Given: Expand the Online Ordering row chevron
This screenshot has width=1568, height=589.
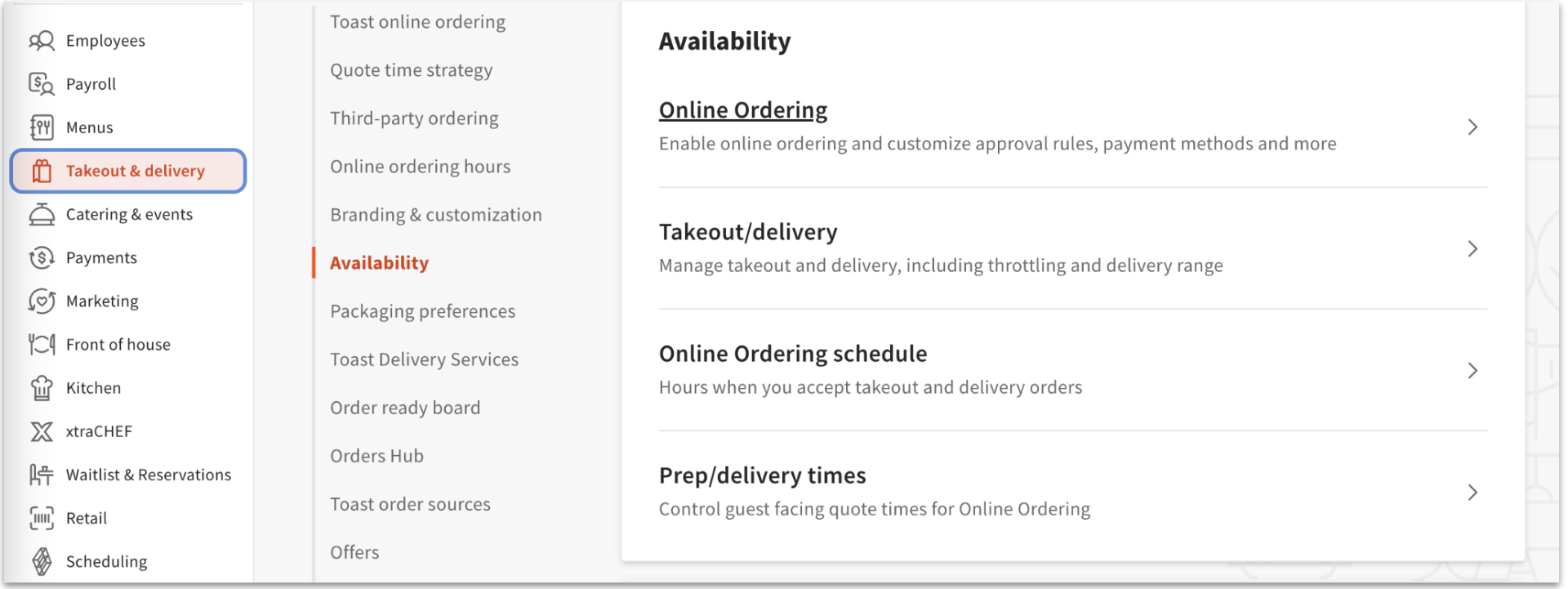Looking at the screenshot, I should click(1472, 127).
